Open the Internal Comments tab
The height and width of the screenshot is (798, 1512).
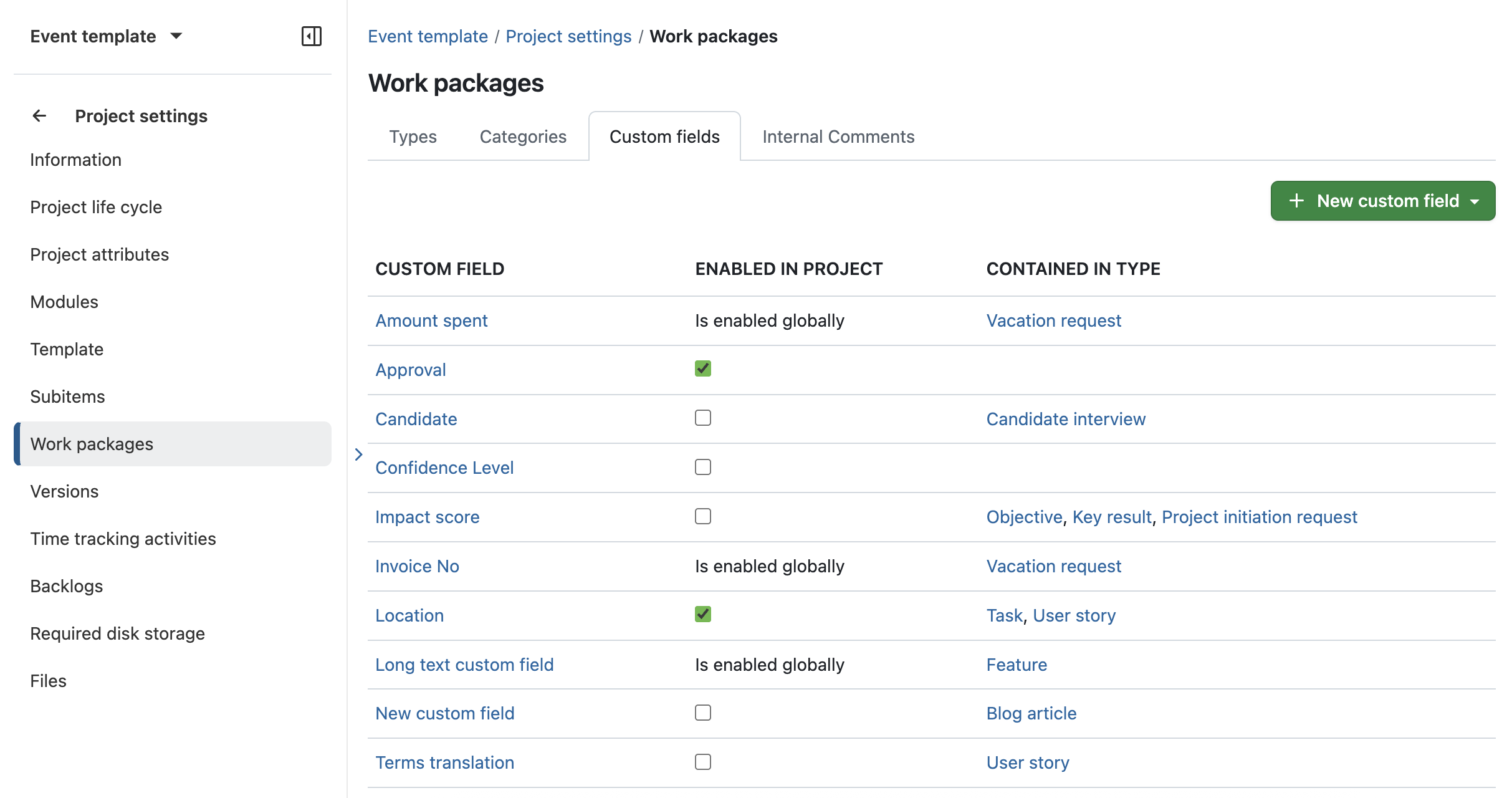838,136
